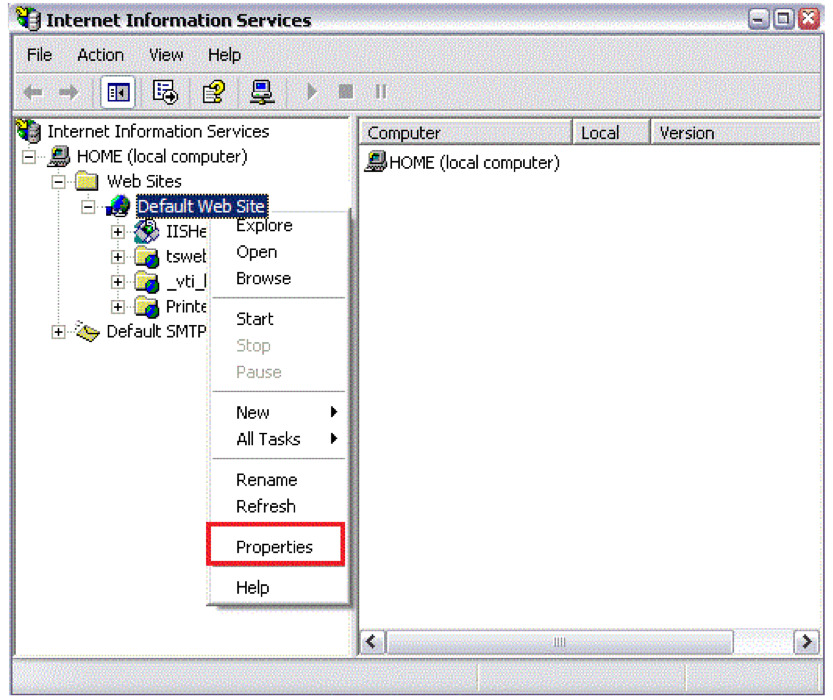Click the horizontal scrollbar right arrow
833x700 pixels.
click(806, 642)
